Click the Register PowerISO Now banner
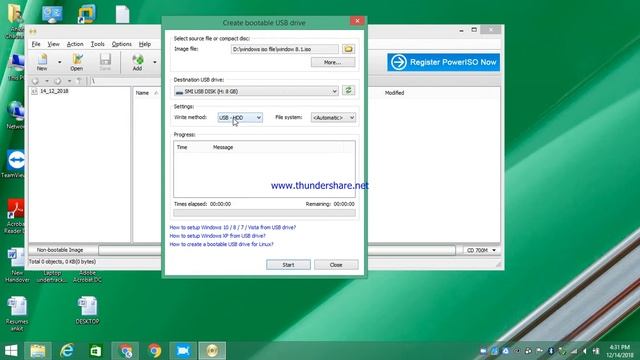The image size is (640, 360). coord(443,62)
